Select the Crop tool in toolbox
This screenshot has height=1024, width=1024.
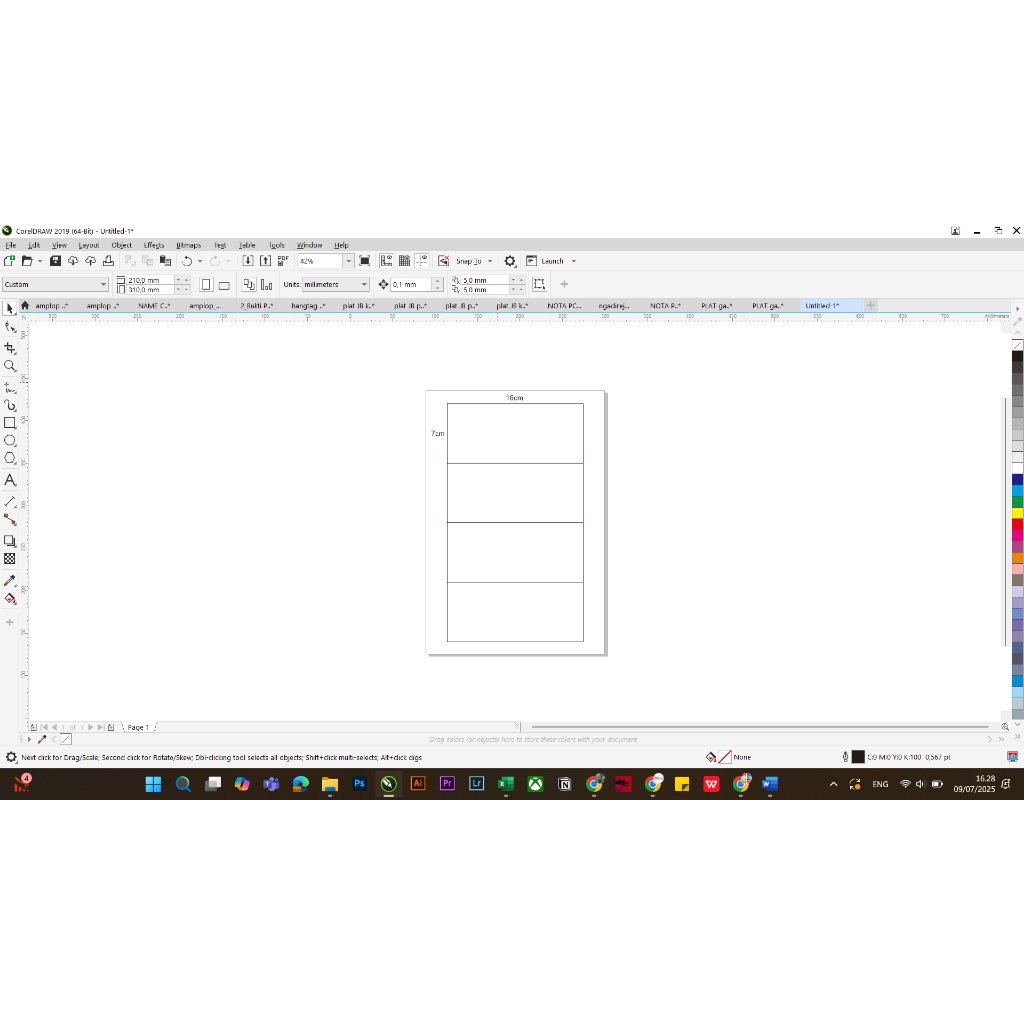[x=10, y=348]
